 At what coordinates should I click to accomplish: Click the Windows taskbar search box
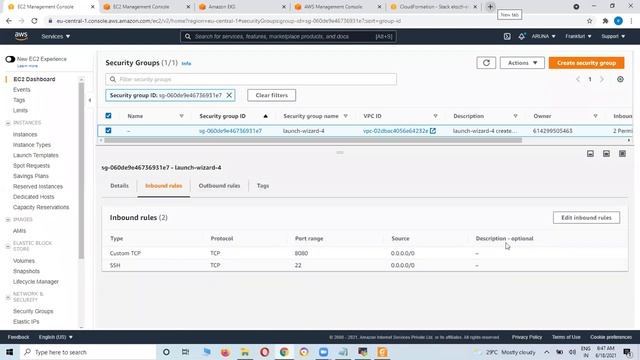pos(87,352)
